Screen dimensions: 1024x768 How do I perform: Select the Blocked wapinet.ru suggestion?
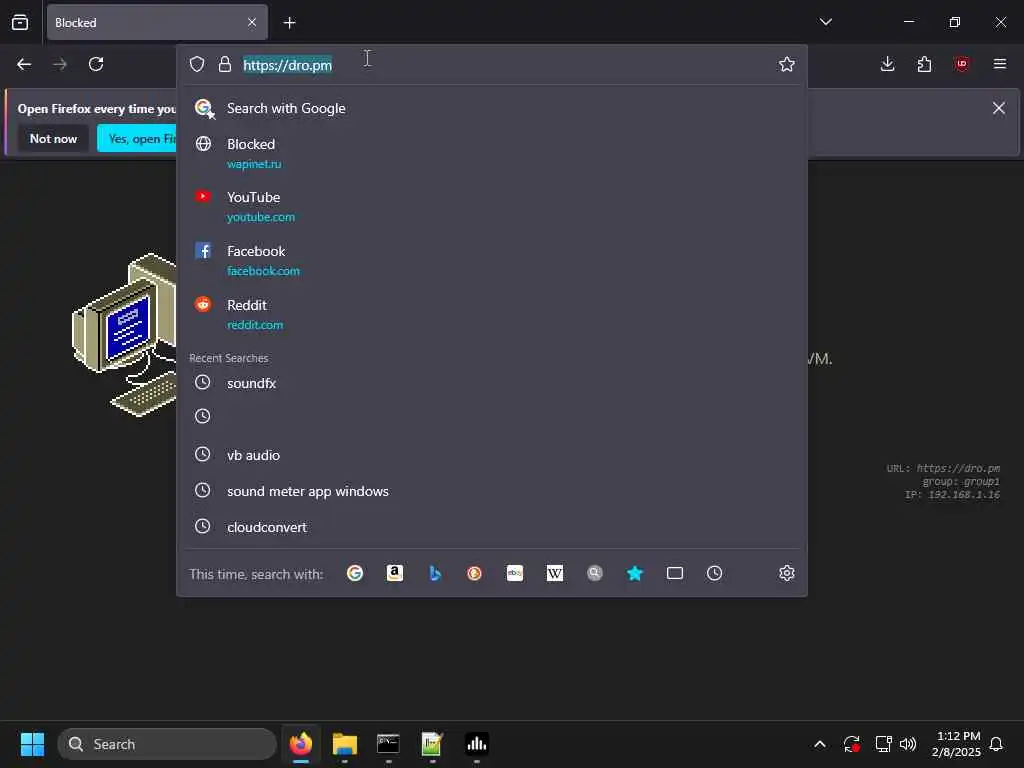coord(492,153)
